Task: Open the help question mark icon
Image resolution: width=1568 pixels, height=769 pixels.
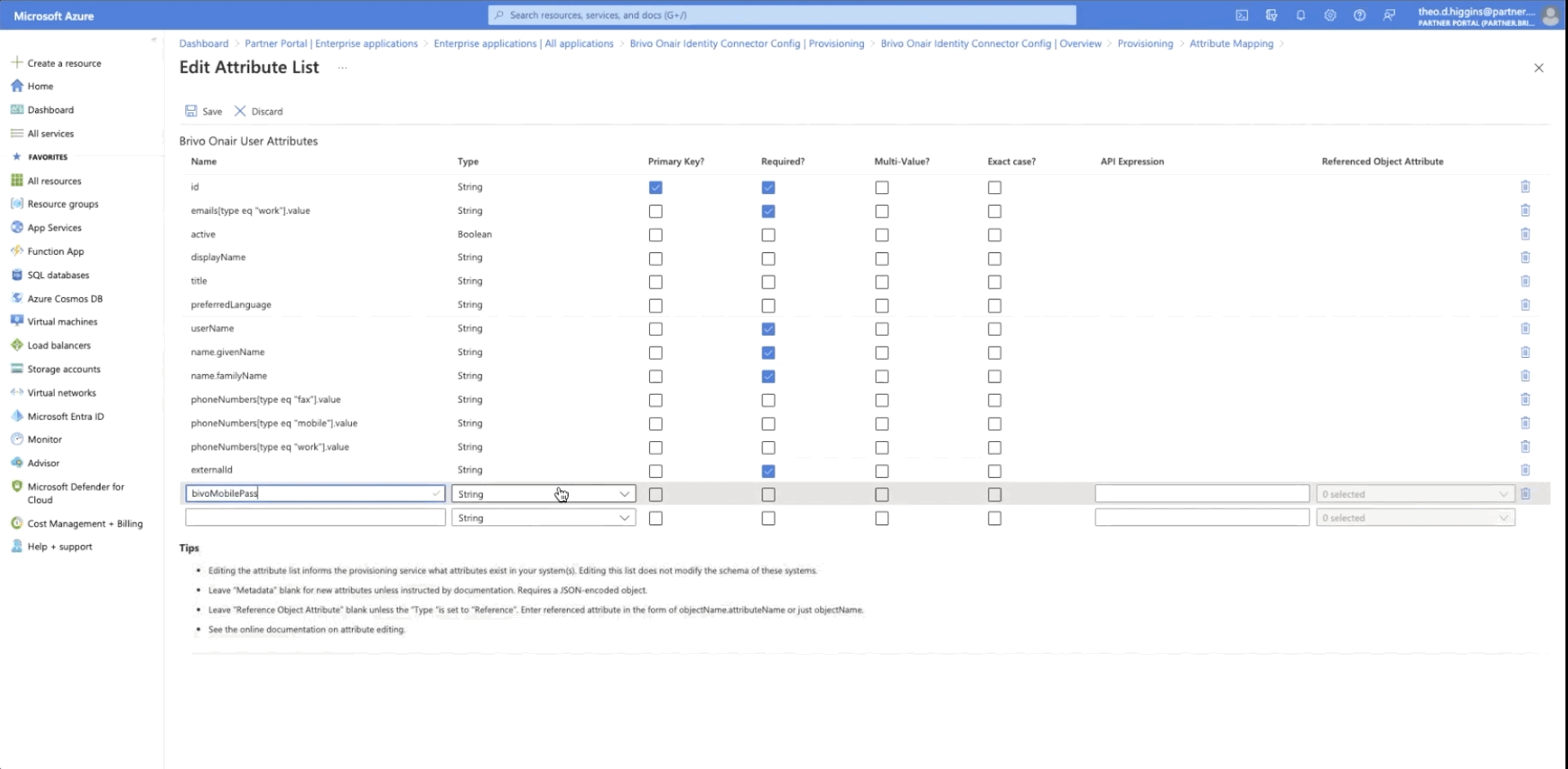Action: (x=1359, y=15)
